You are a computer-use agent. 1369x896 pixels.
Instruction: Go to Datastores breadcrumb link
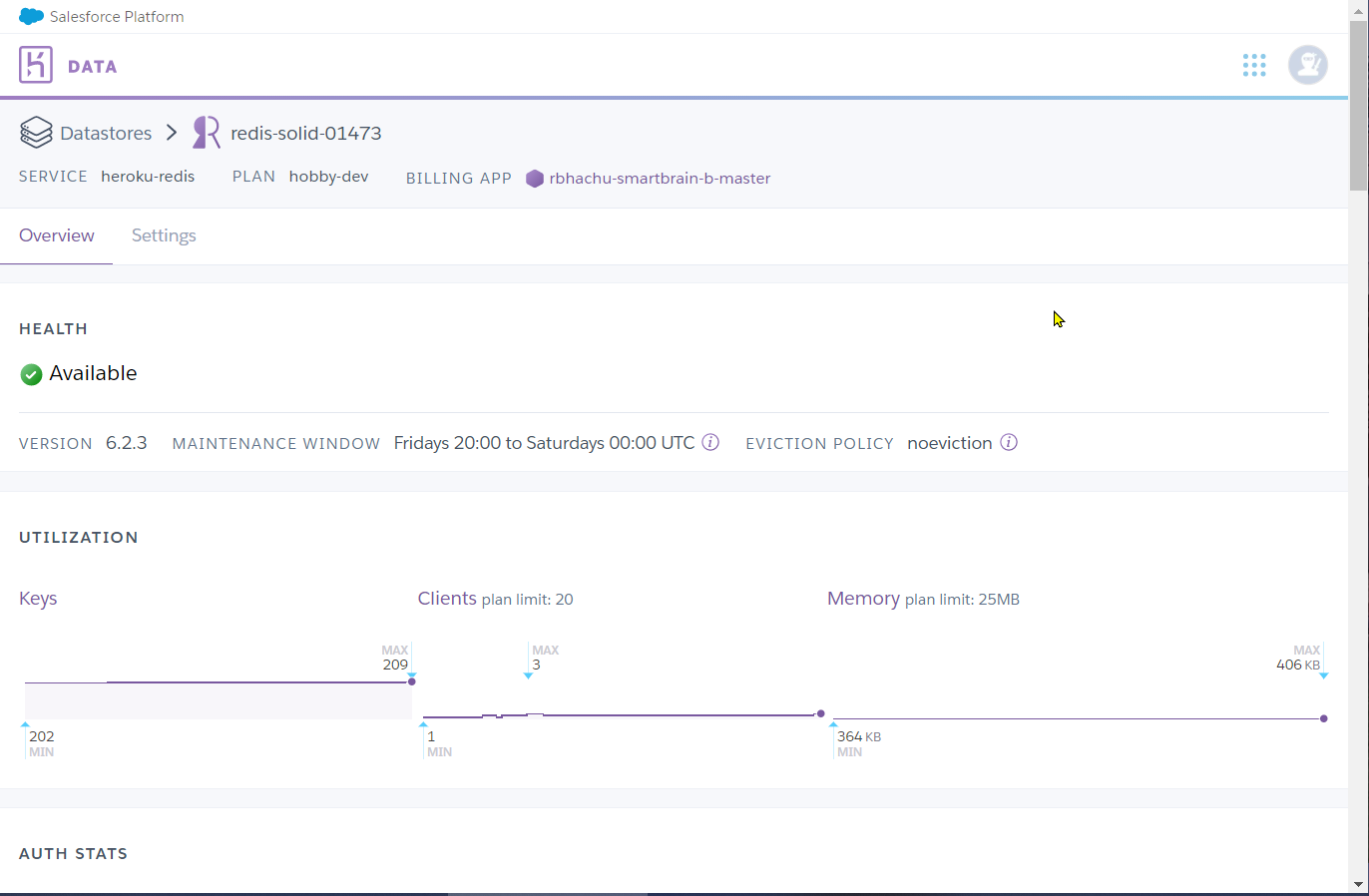[106, 133]
